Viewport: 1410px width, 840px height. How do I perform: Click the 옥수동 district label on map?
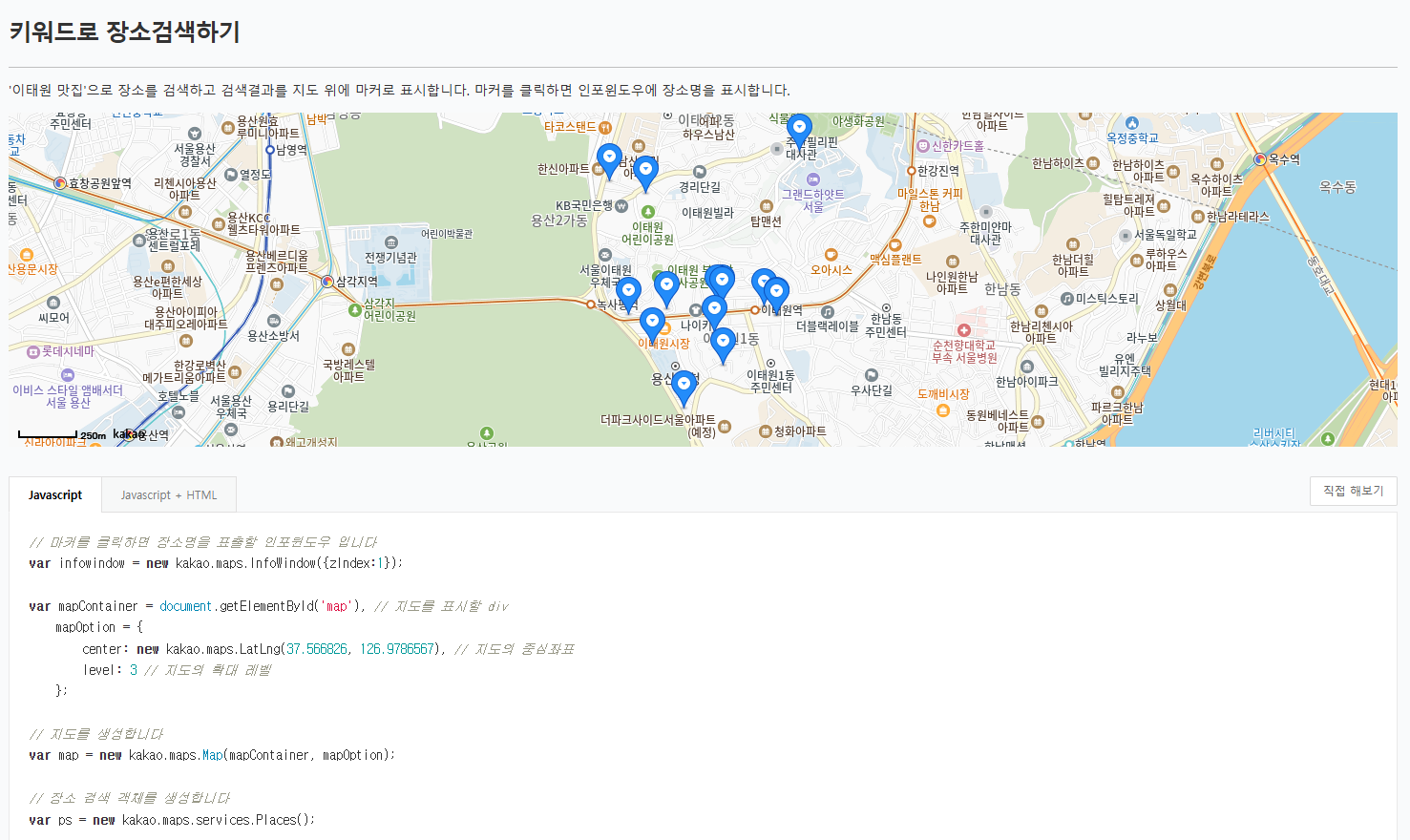[1337, 187]
